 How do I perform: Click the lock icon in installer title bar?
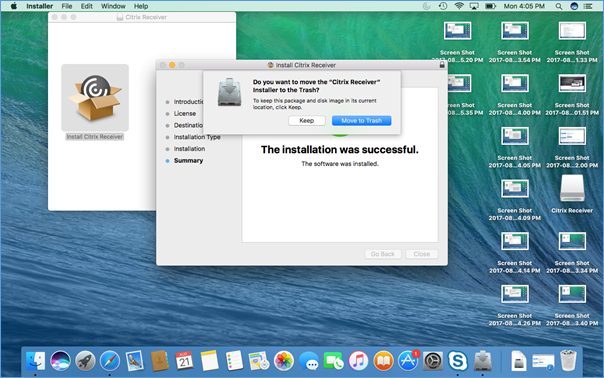point(442,65)
